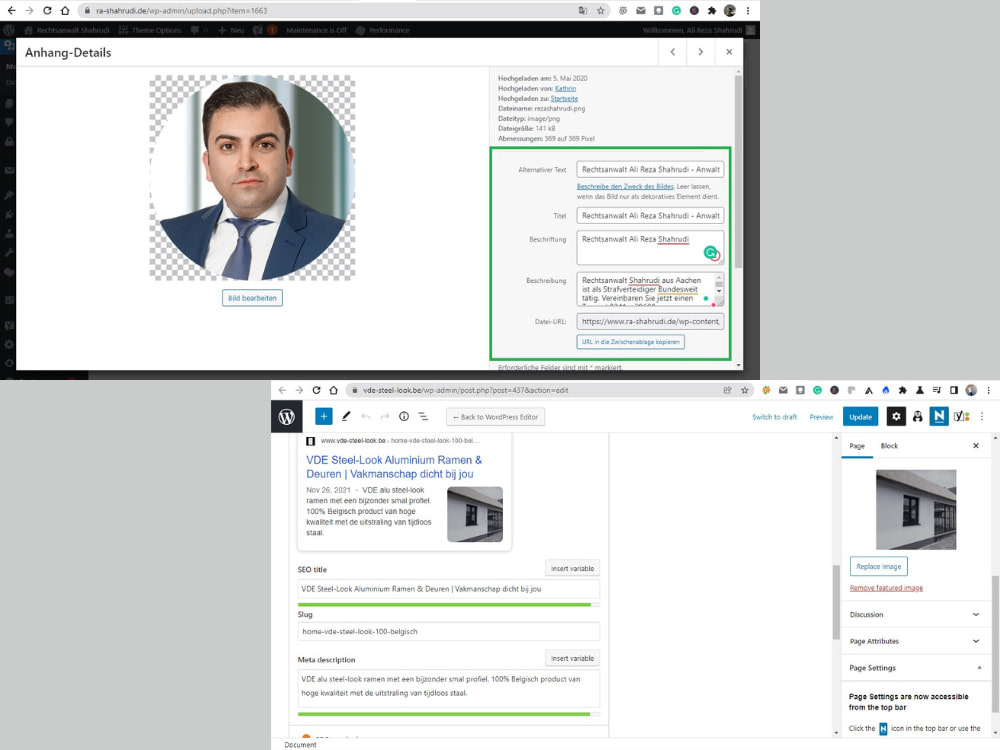Open the editor options three-dot menu

982,416
